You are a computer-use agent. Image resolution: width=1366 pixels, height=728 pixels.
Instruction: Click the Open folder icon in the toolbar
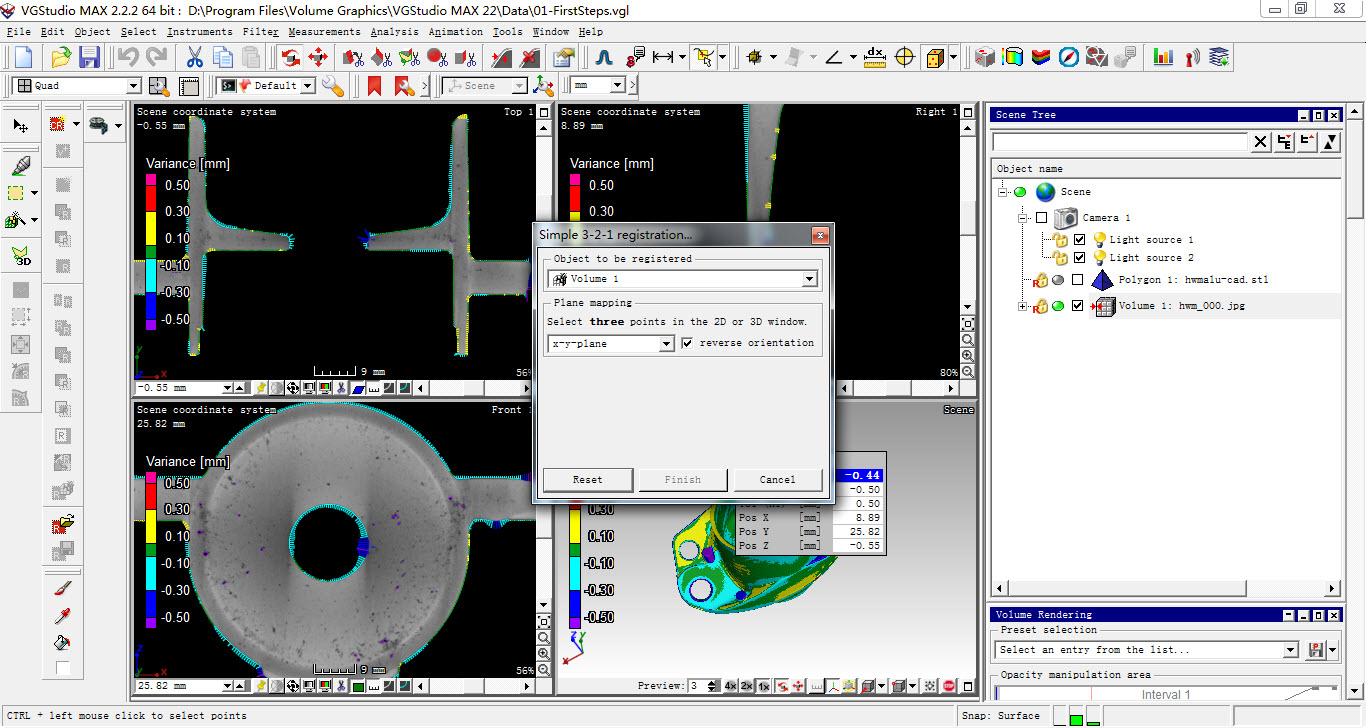coord(61,57)
